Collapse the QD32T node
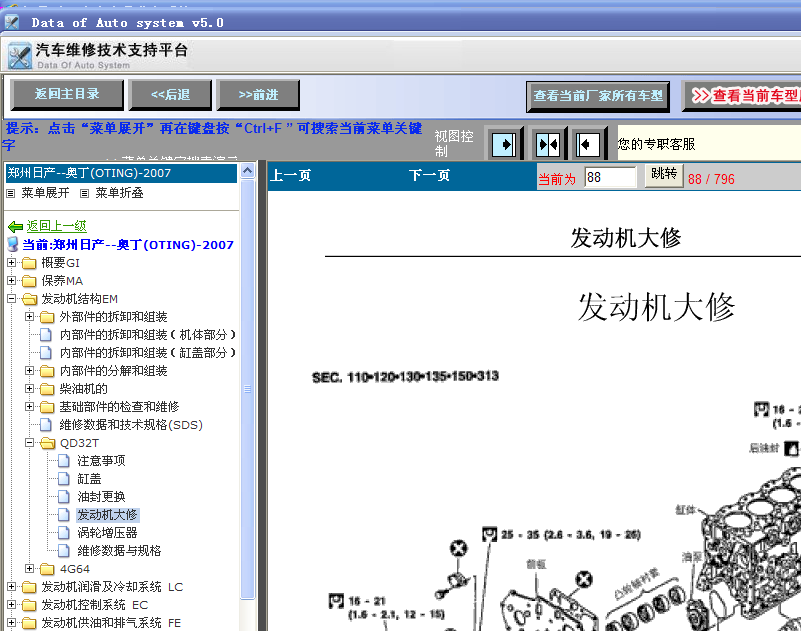Screen dimensions: 801x631 point(30,443)
